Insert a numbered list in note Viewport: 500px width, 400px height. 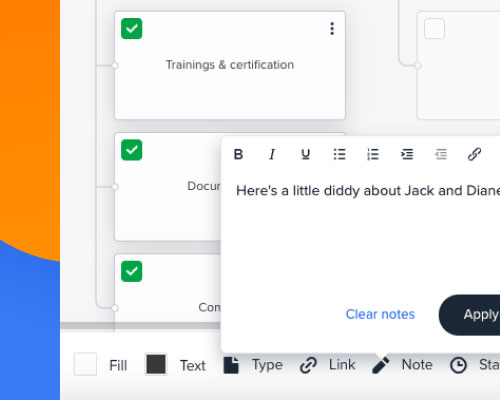(373, 154)
